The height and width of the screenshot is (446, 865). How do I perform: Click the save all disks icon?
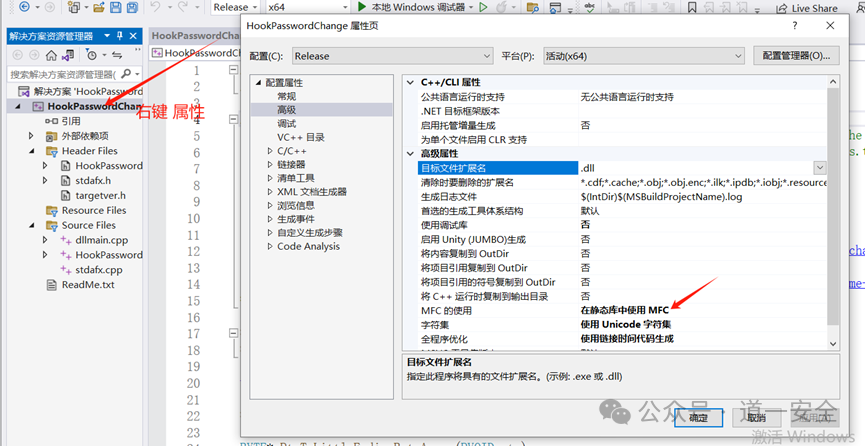click(132, 7)
